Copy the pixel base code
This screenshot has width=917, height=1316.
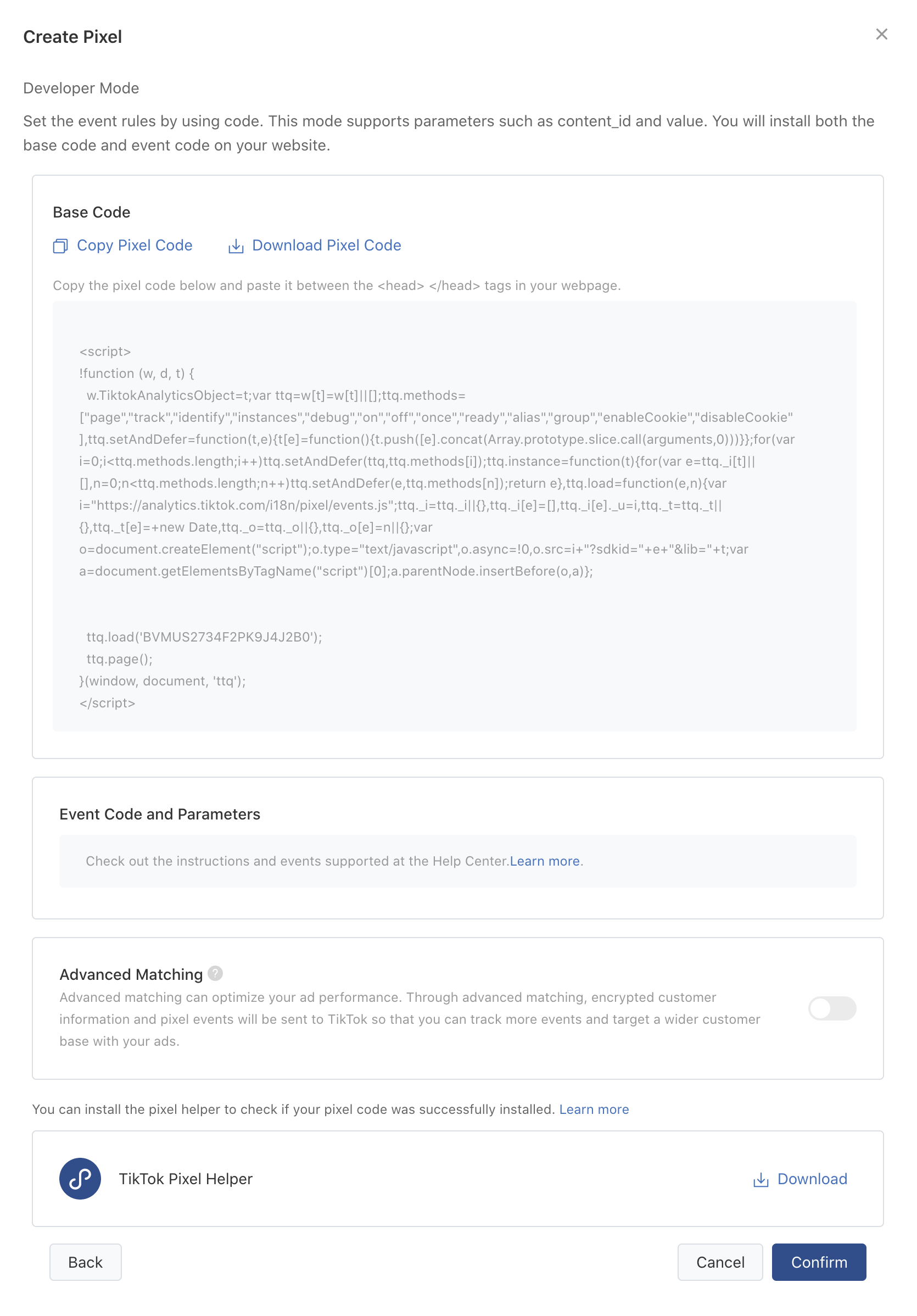click(x=135, y=246)
